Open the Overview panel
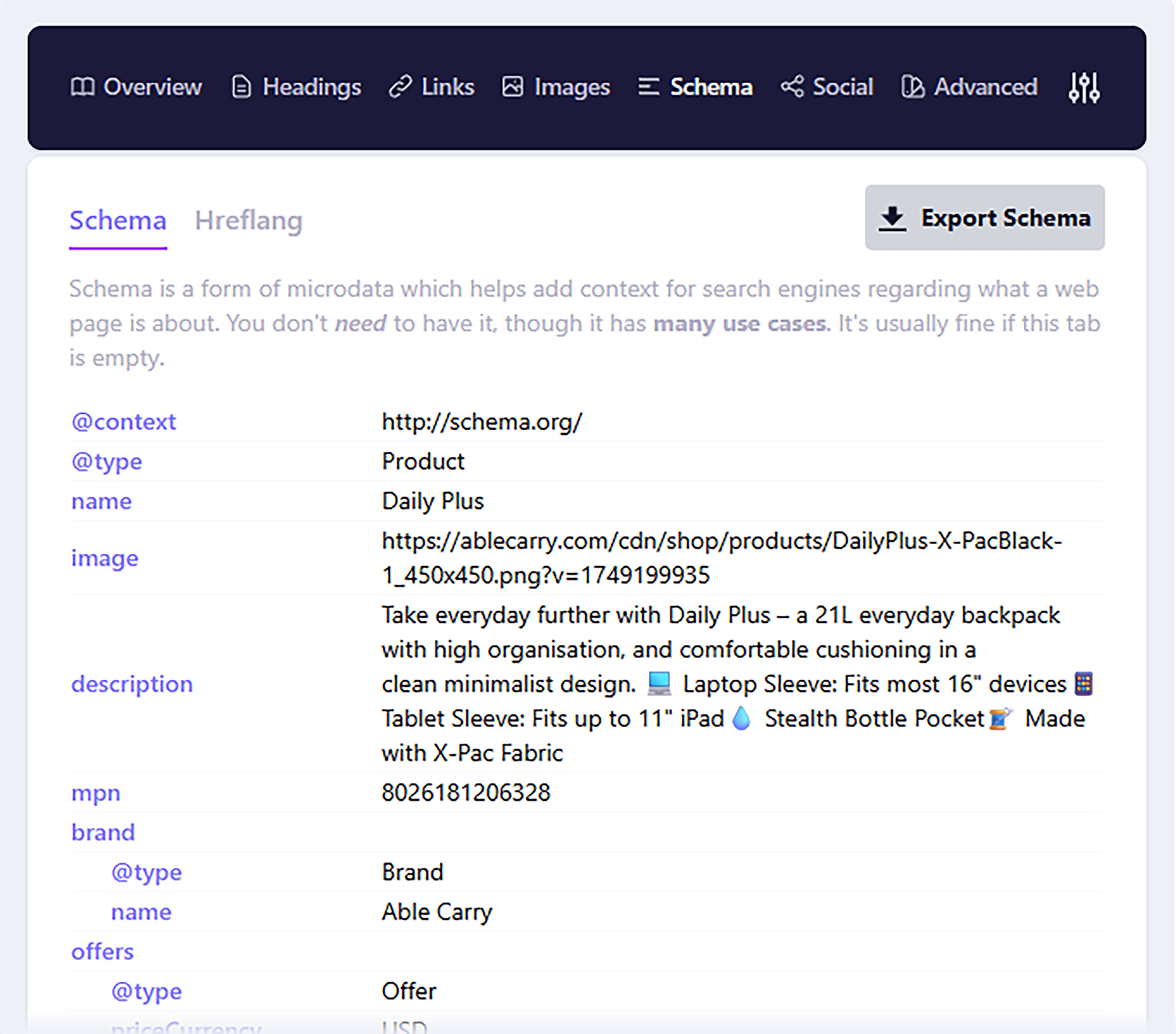The image size is (1176, 1034). [x=137, y=87]
